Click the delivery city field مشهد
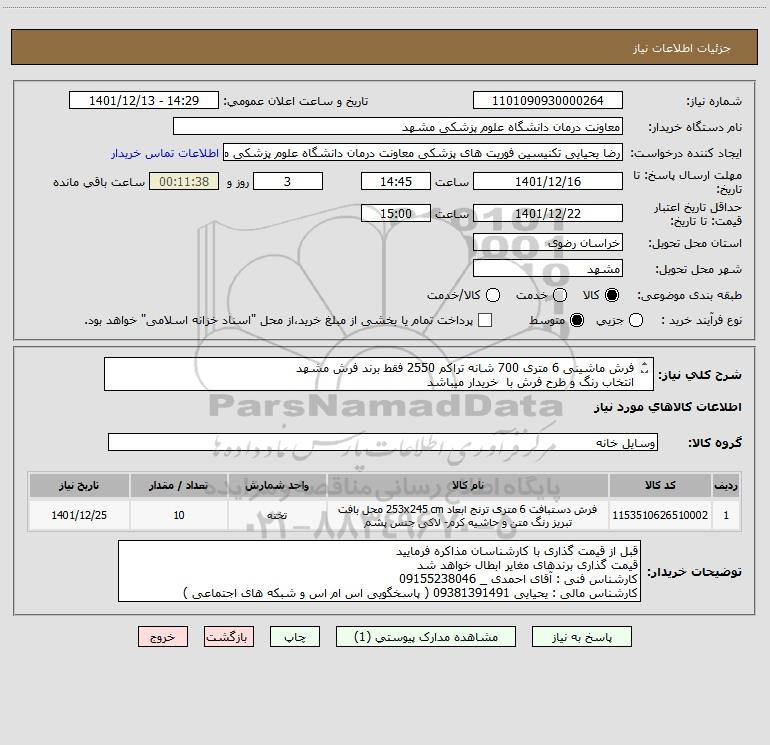The width and height of the screenshot is (770, 745). [x=548, y=269]
